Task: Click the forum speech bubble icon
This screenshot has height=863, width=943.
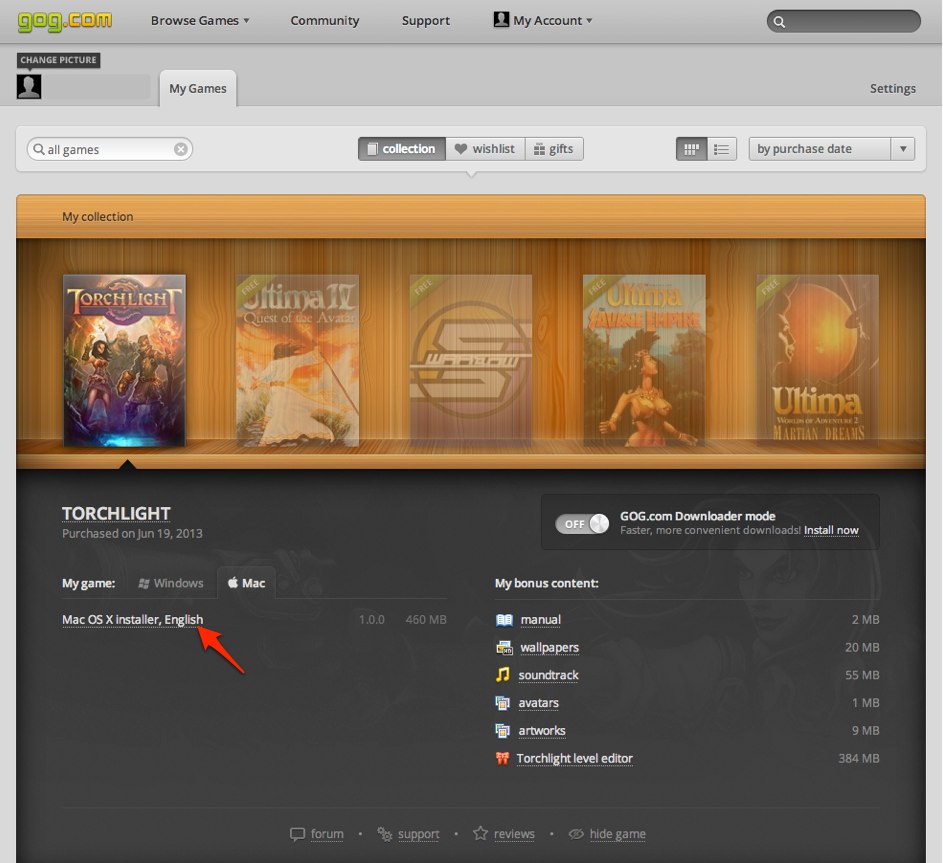Action: pyautogui.click(x=298, y=834)
